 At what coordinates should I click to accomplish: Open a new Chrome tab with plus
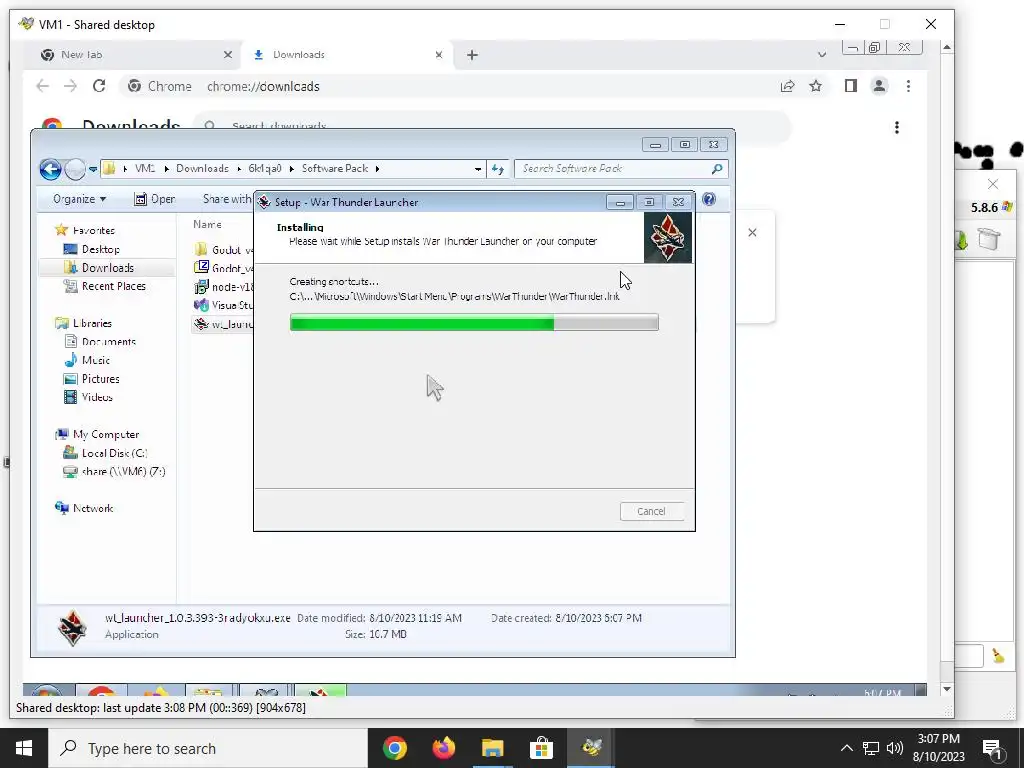[472, 55]
